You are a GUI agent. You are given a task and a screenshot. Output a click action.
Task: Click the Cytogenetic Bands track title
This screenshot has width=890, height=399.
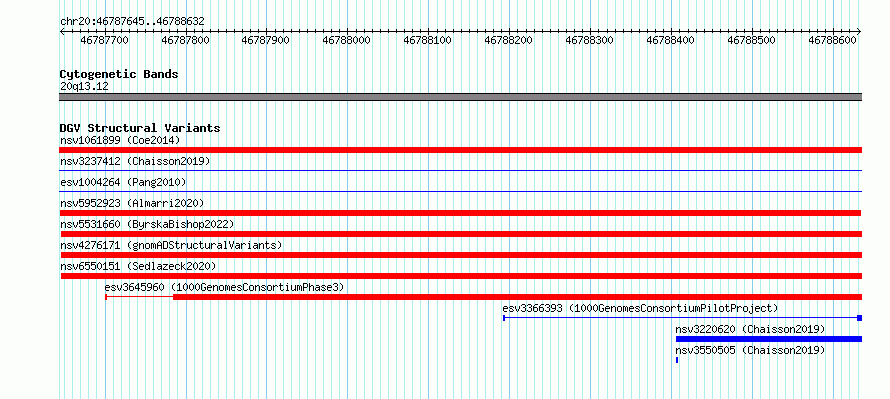pos(119,74)
